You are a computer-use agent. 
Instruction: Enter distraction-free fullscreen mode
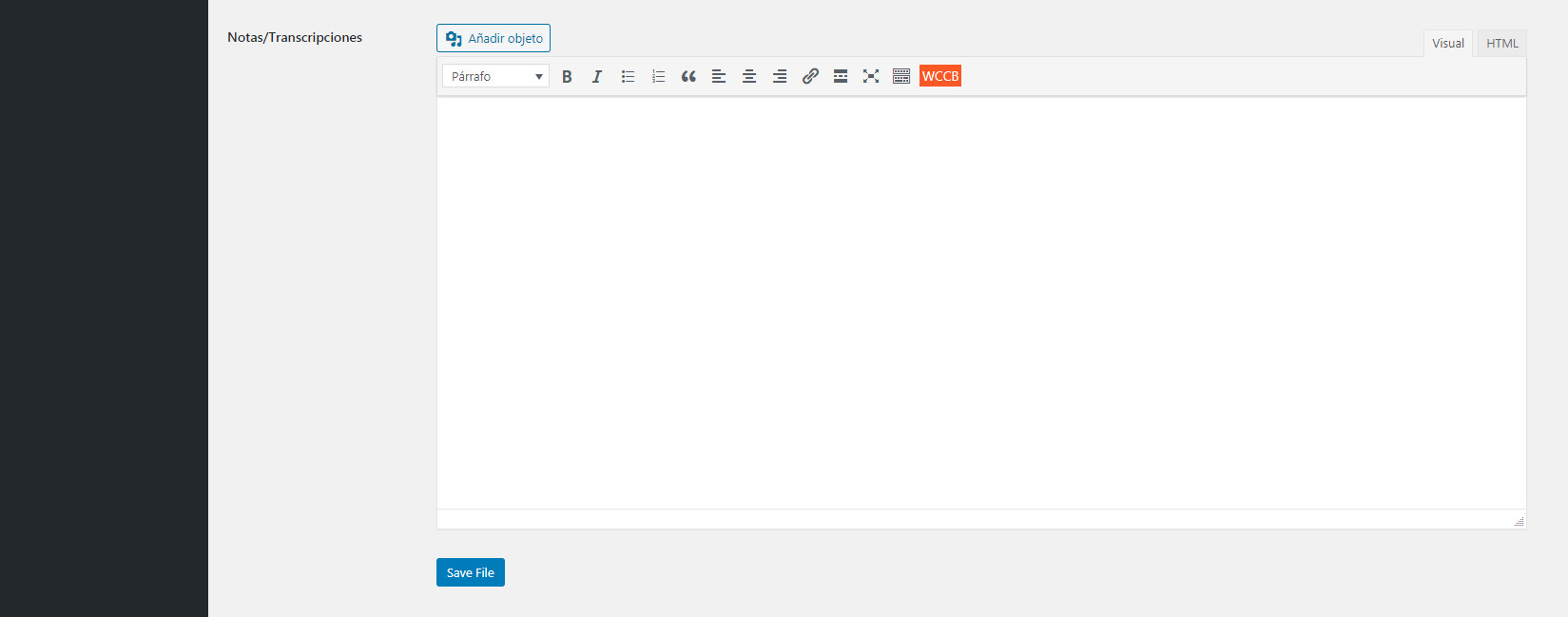pyautogui.click(x=871, y=76)
